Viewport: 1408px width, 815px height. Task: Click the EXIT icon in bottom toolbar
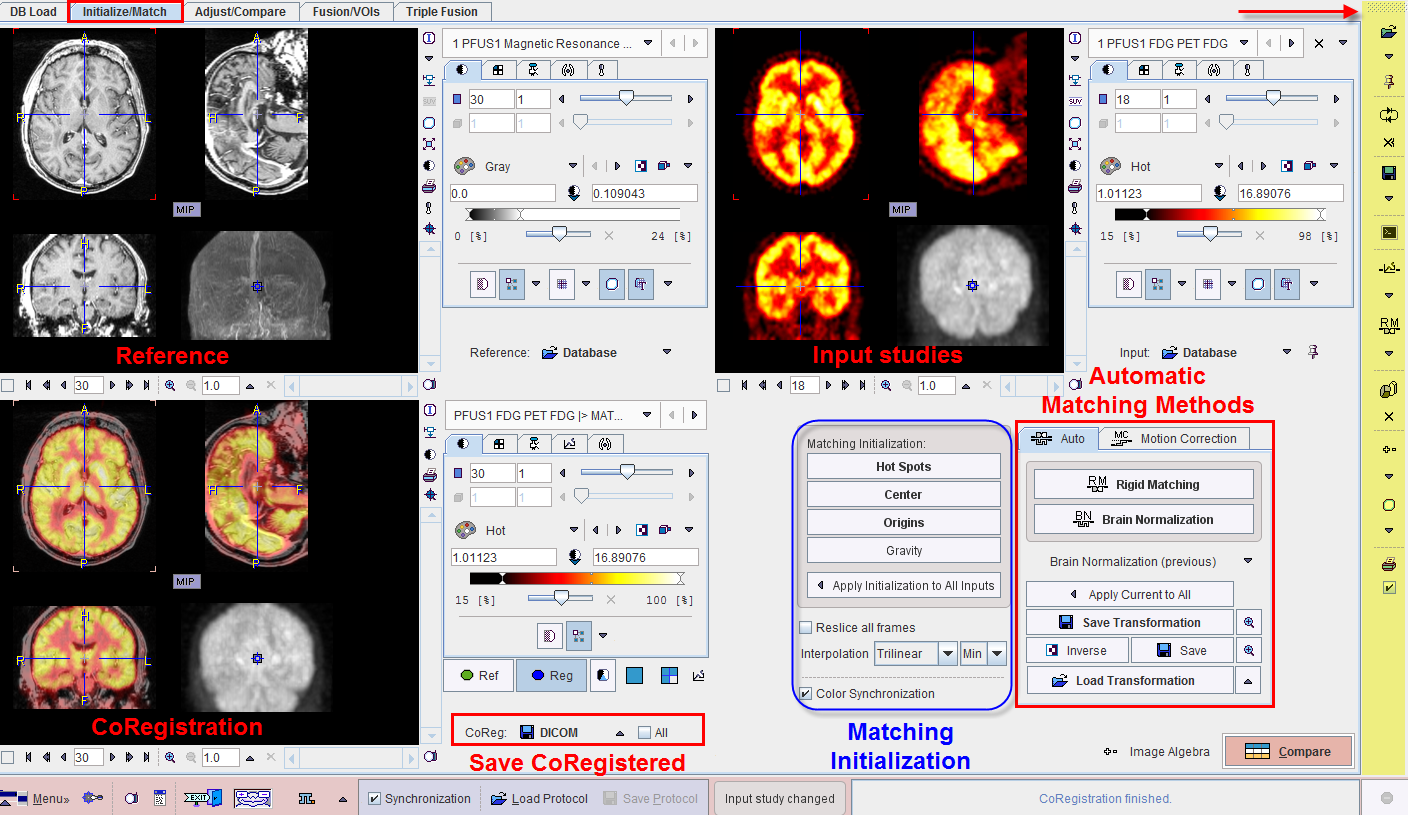pyautogui.click(x=203, y=798)
